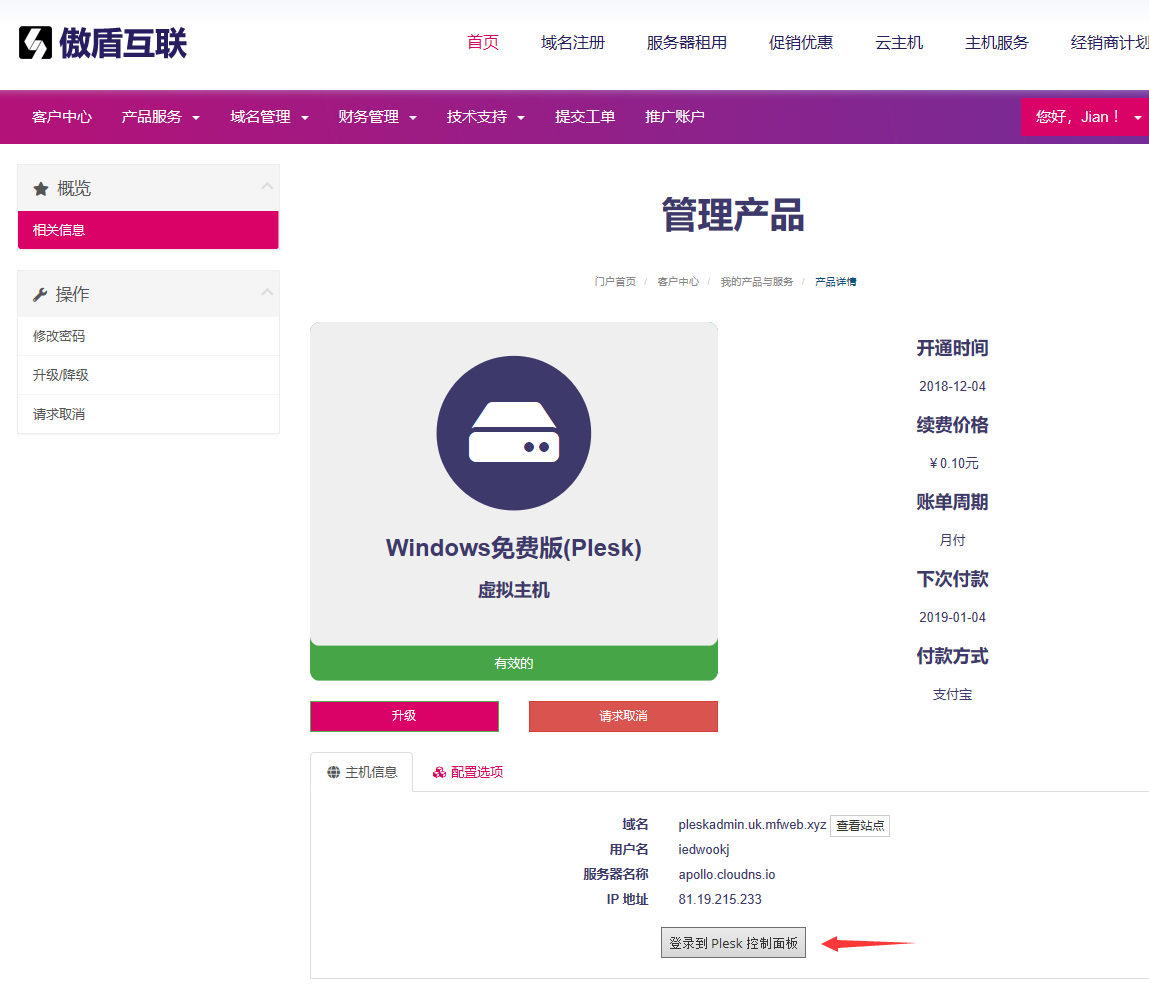Viewport: 1149px width, 989px height.
Task: Collapse the 概览 sidebar section via its chevron
Action: (x=265, y=187)
